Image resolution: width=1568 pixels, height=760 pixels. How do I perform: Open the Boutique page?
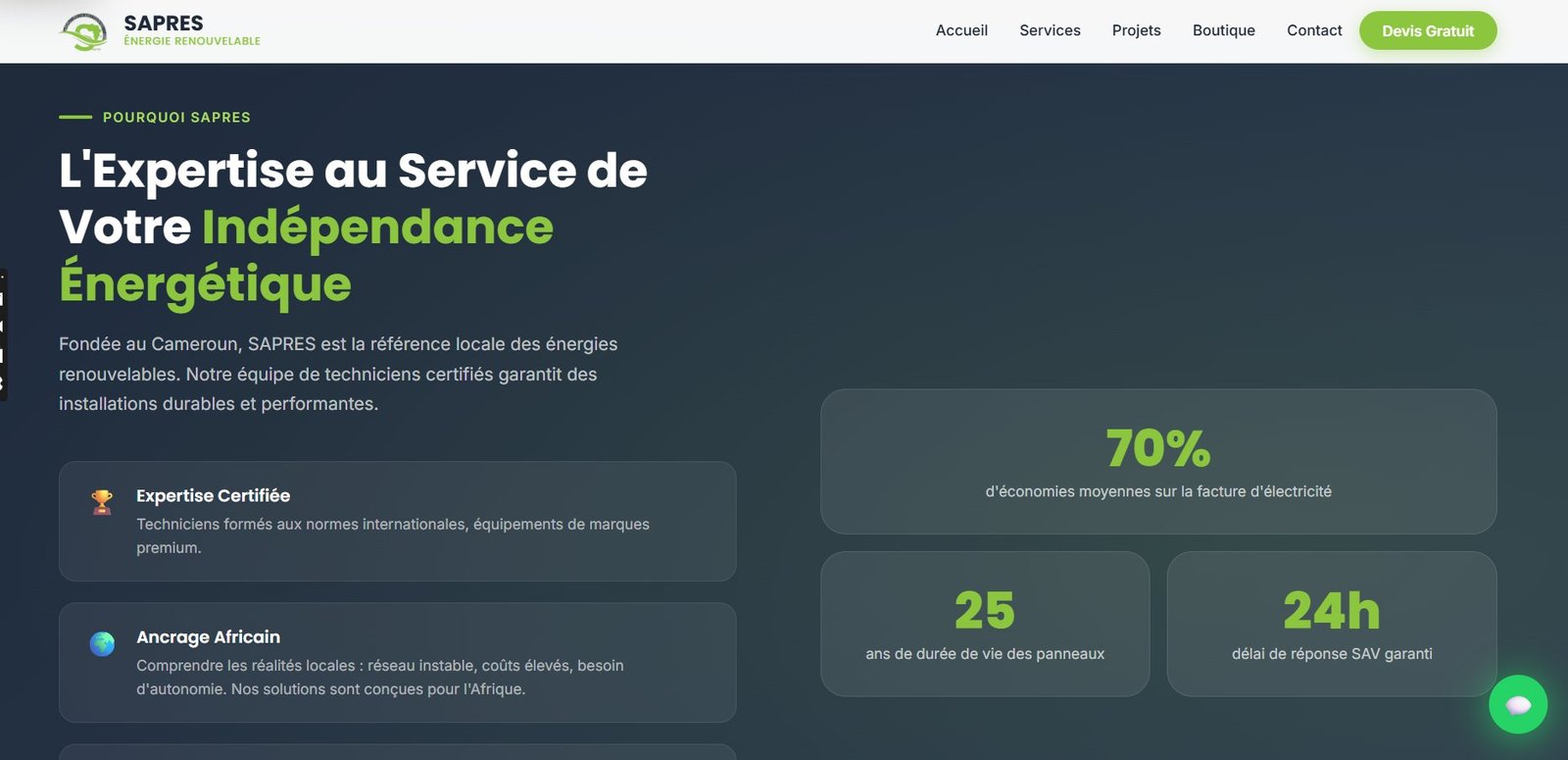(x=1223, y=30)
